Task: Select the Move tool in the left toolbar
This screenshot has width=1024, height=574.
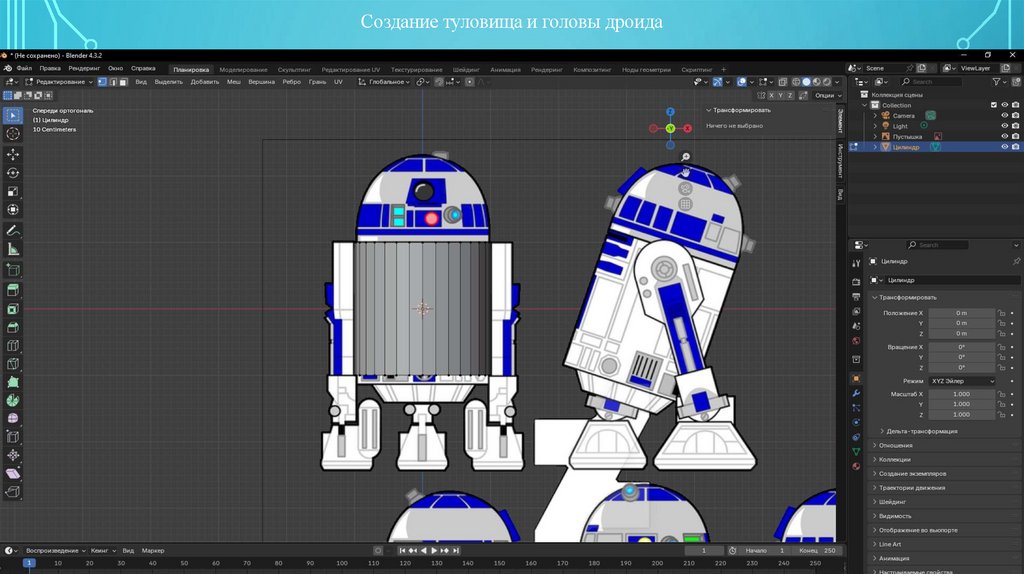Action: tap(13, 155)
